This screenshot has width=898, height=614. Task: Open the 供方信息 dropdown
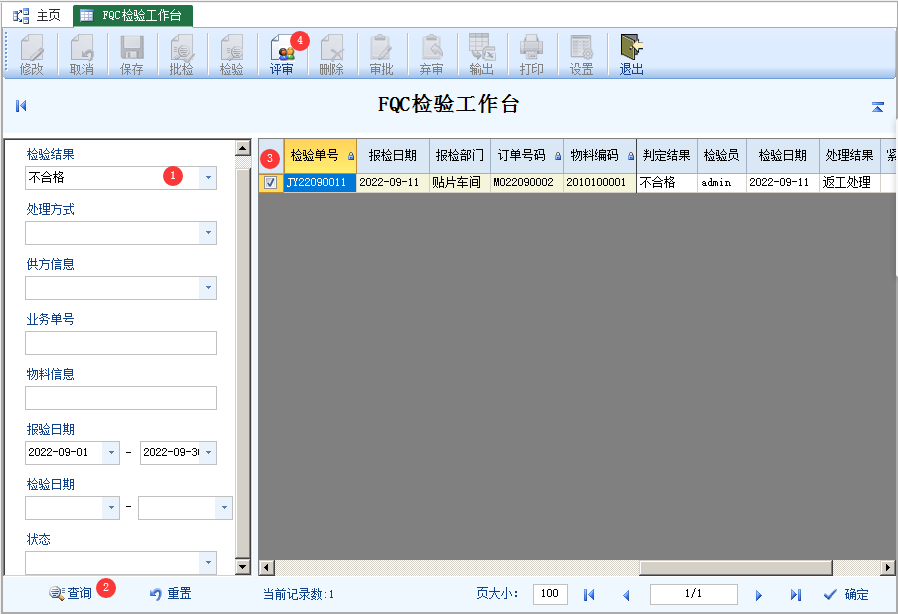[208, 288]
